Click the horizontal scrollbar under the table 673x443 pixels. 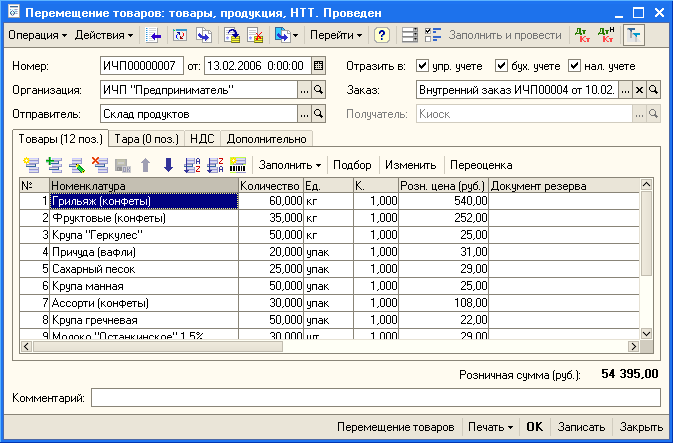[x=330, y=346]
